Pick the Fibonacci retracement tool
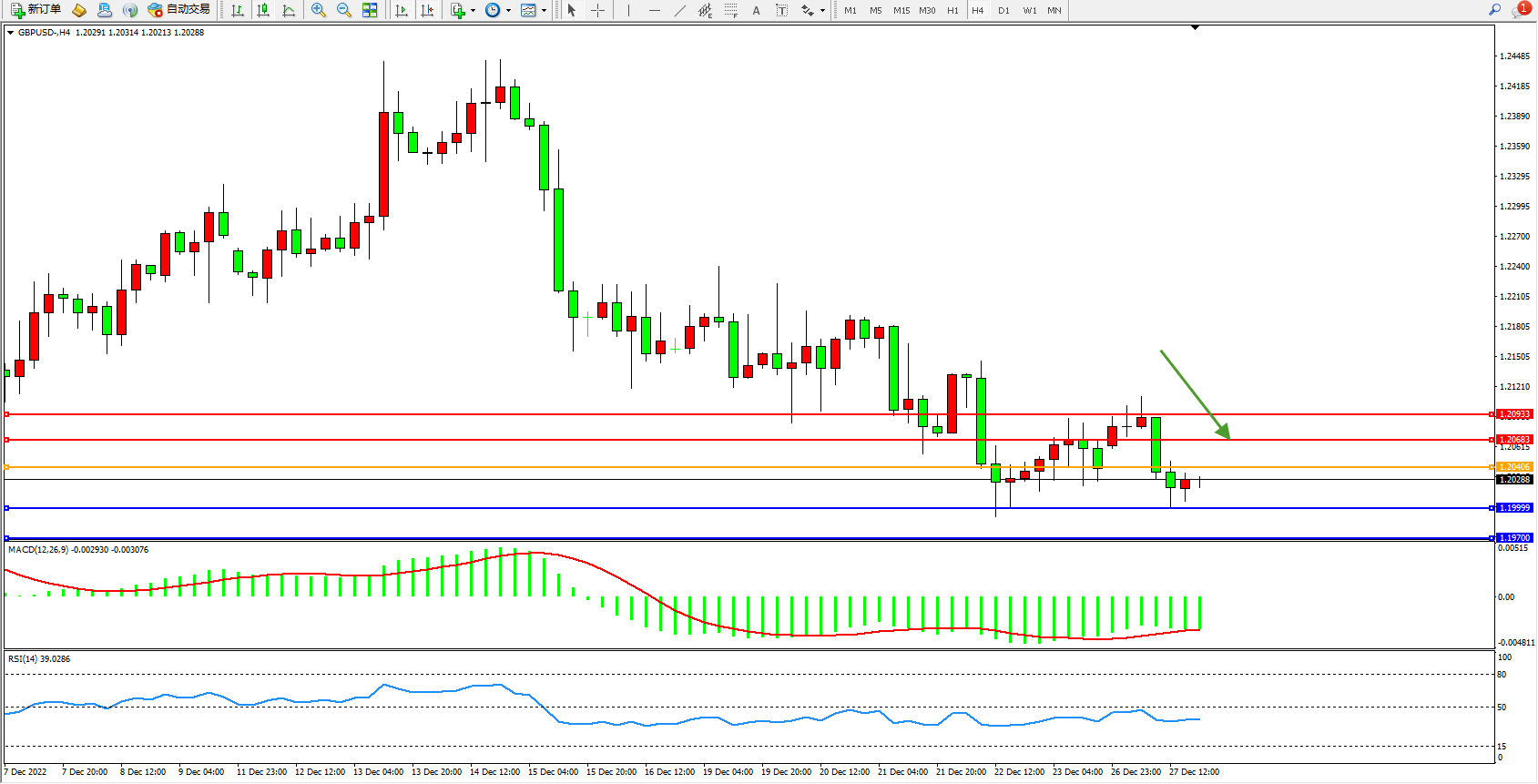1538x784 pixels. tap(730, 10)
